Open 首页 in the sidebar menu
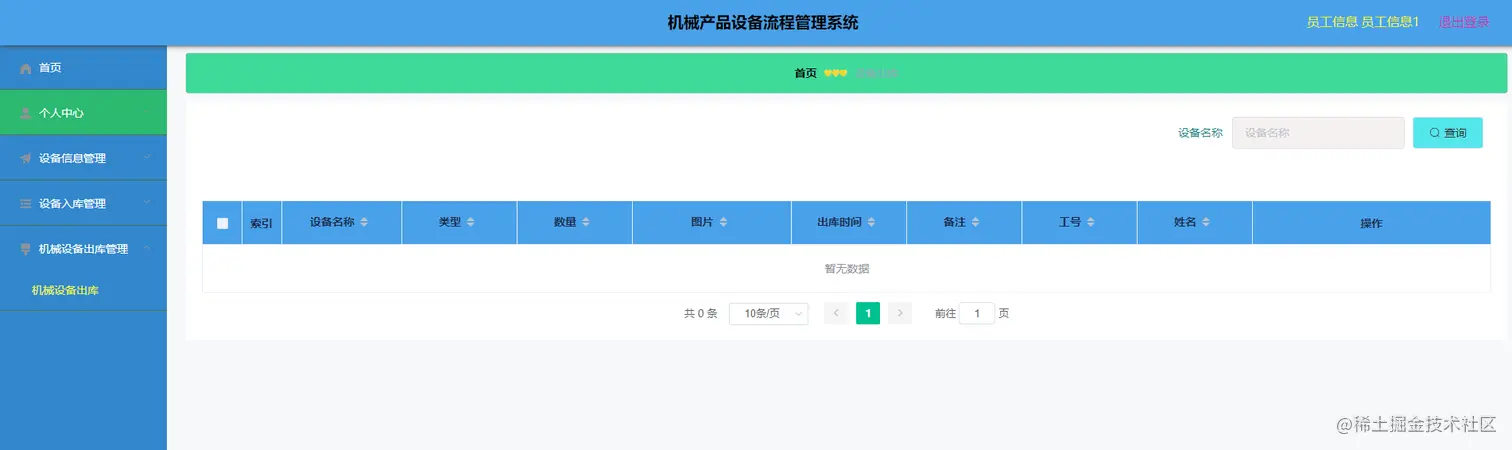Screen dimensions: 1512x450 click(83, 68)
